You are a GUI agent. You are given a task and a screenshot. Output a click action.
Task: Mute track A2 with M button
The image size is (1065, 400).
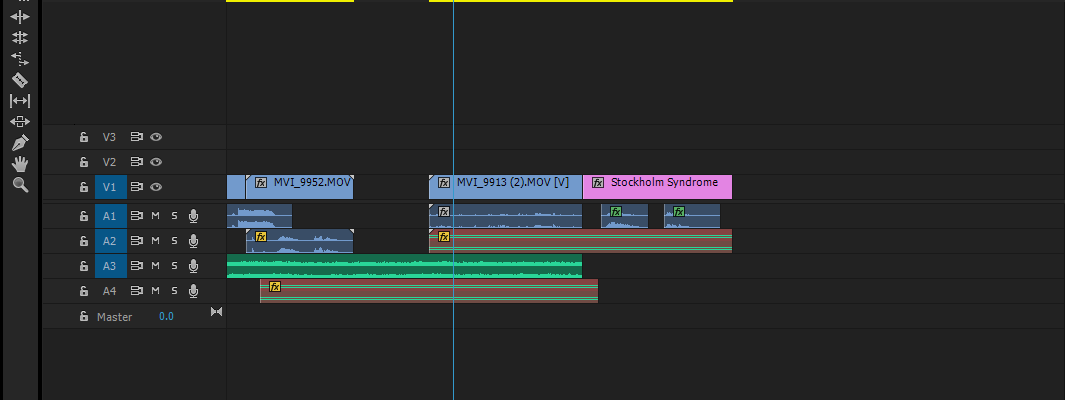tap(156, 241)
